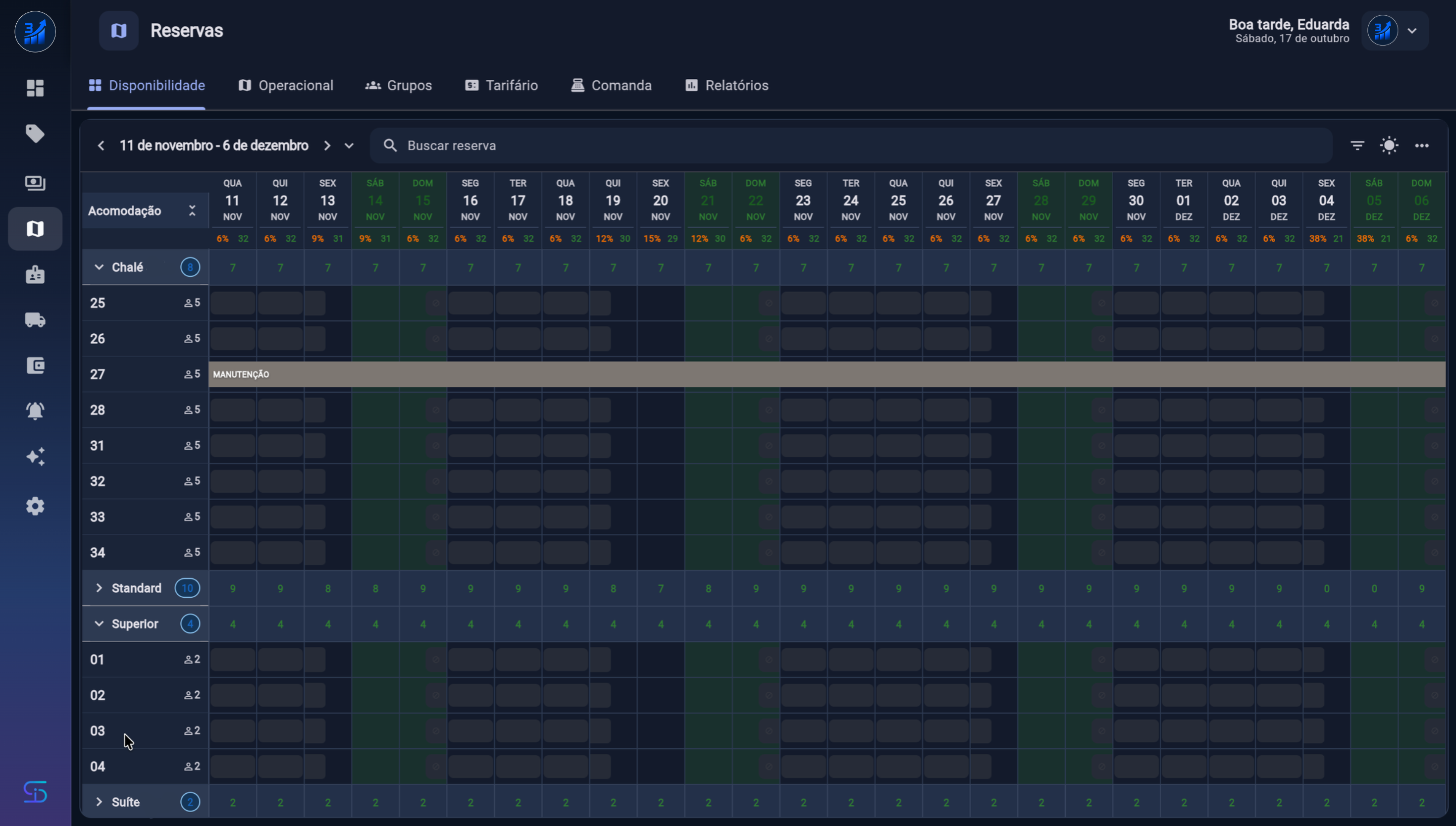Click the Buscar reserva search field
The image size is (1456, 826).
pyautogui.click(x=851, y=146)
